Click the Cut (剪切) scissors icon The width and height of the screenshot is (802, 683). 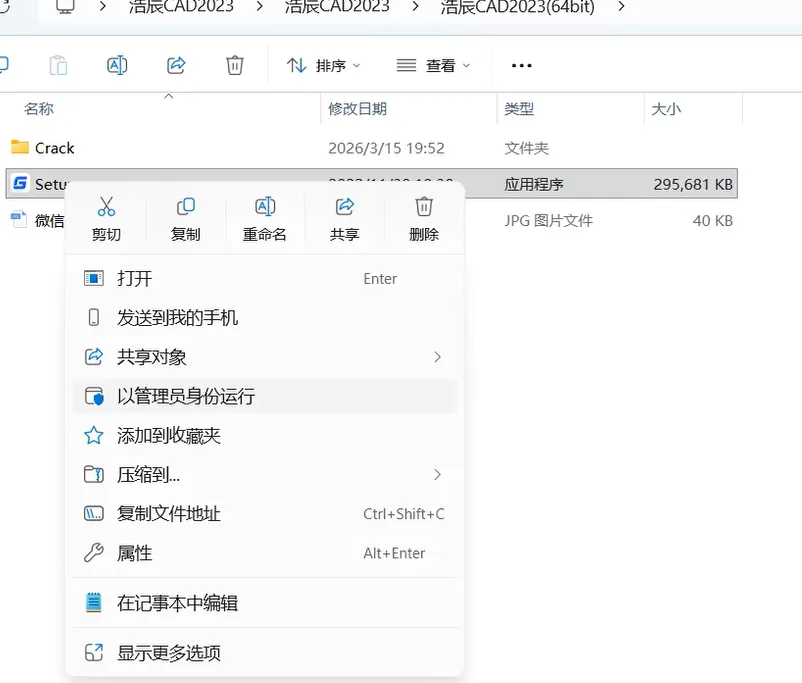[106, 207]
